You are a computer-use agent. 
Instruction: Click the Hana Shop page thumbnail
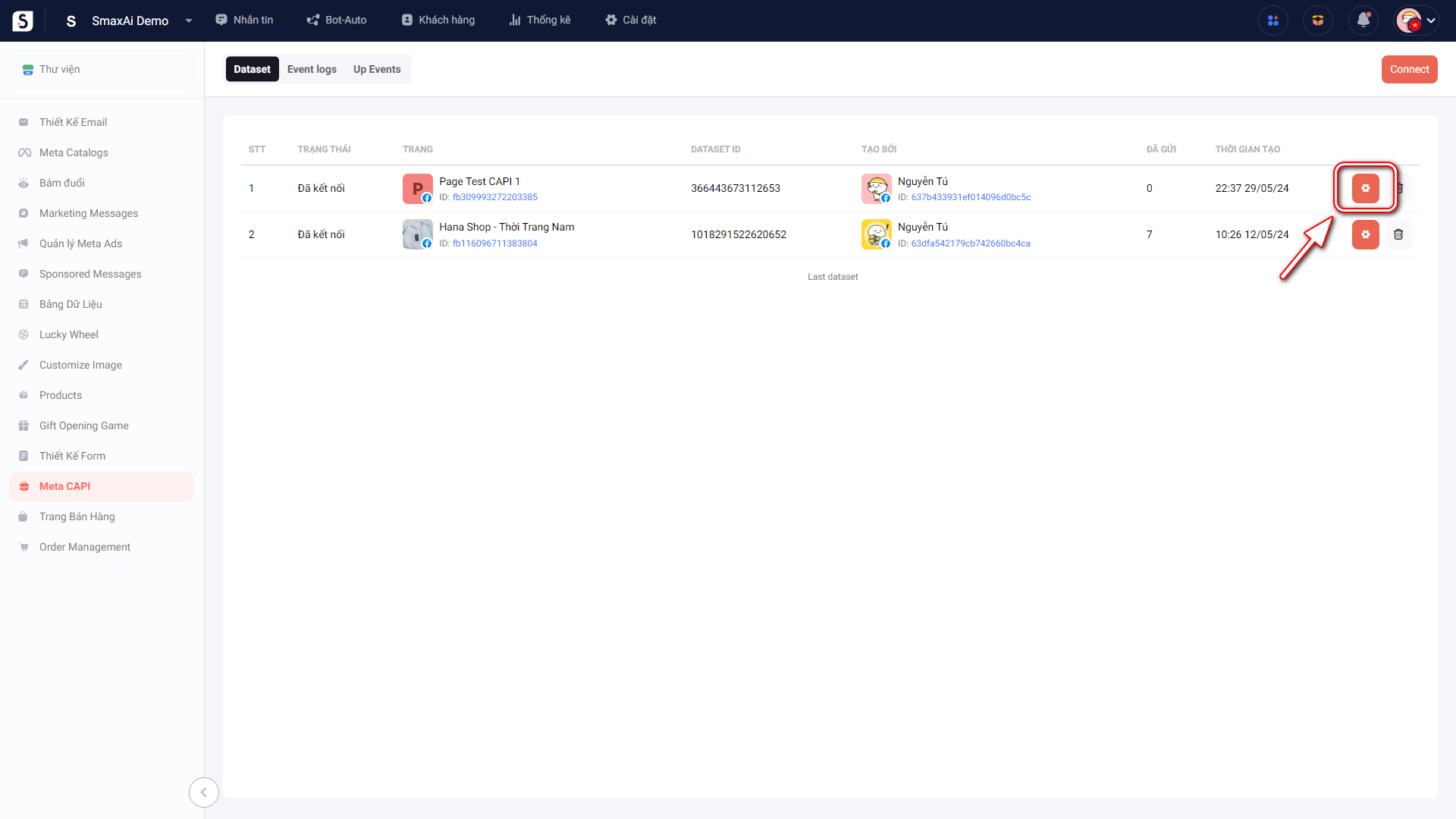point(417,234)
